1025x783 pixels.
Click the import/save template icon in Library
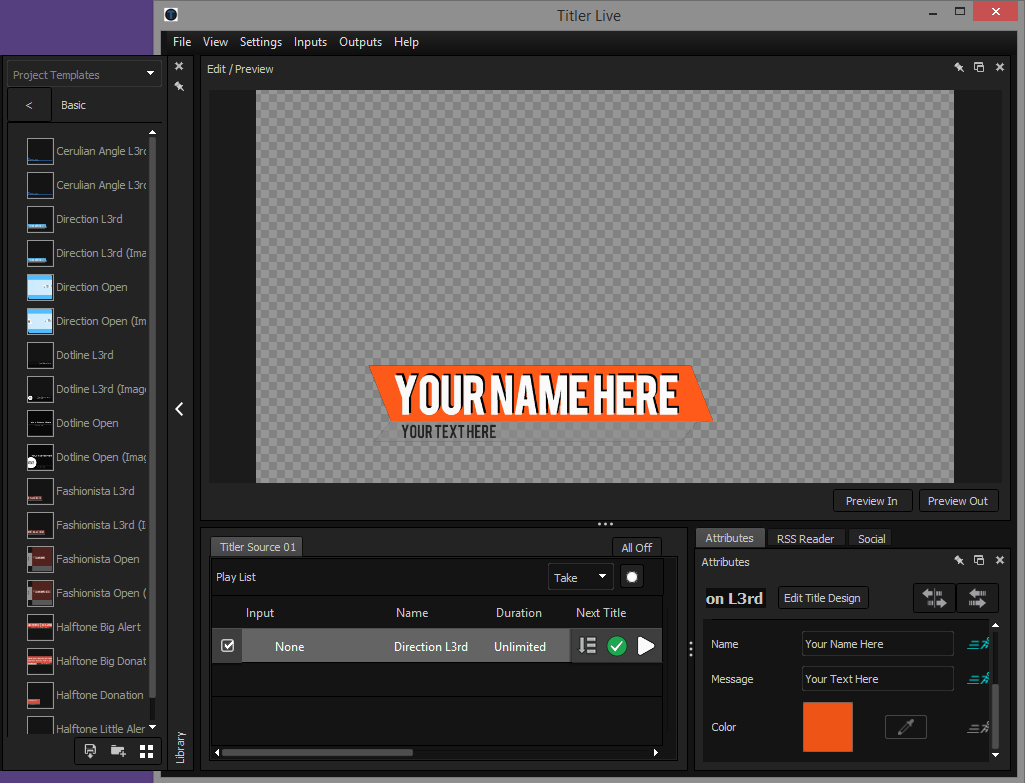click(90, 751)
